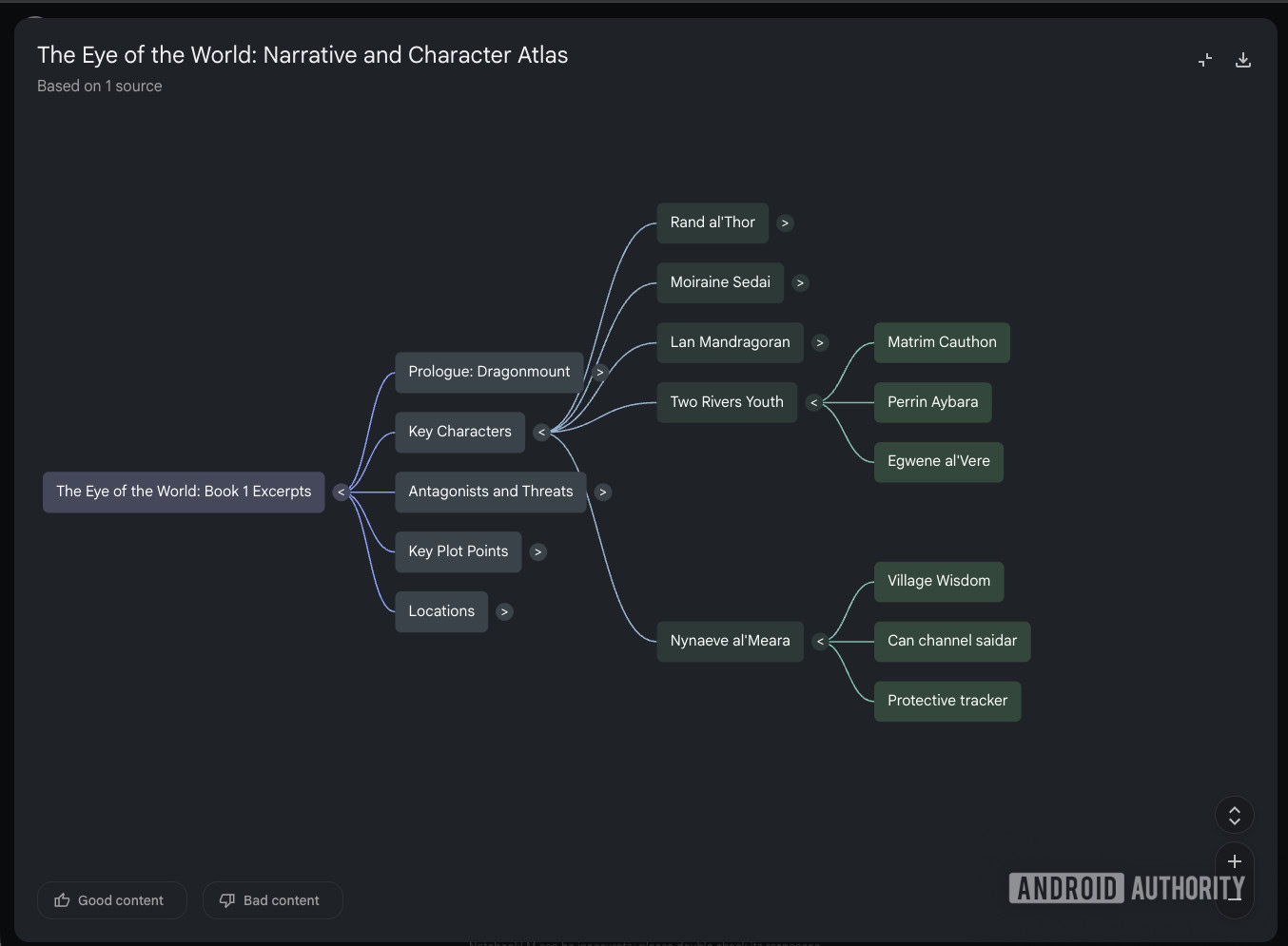The width and height of the screenshot is (1288, 946).
Task: Select the Matrim Cauthon node
Action: point(941,342)
